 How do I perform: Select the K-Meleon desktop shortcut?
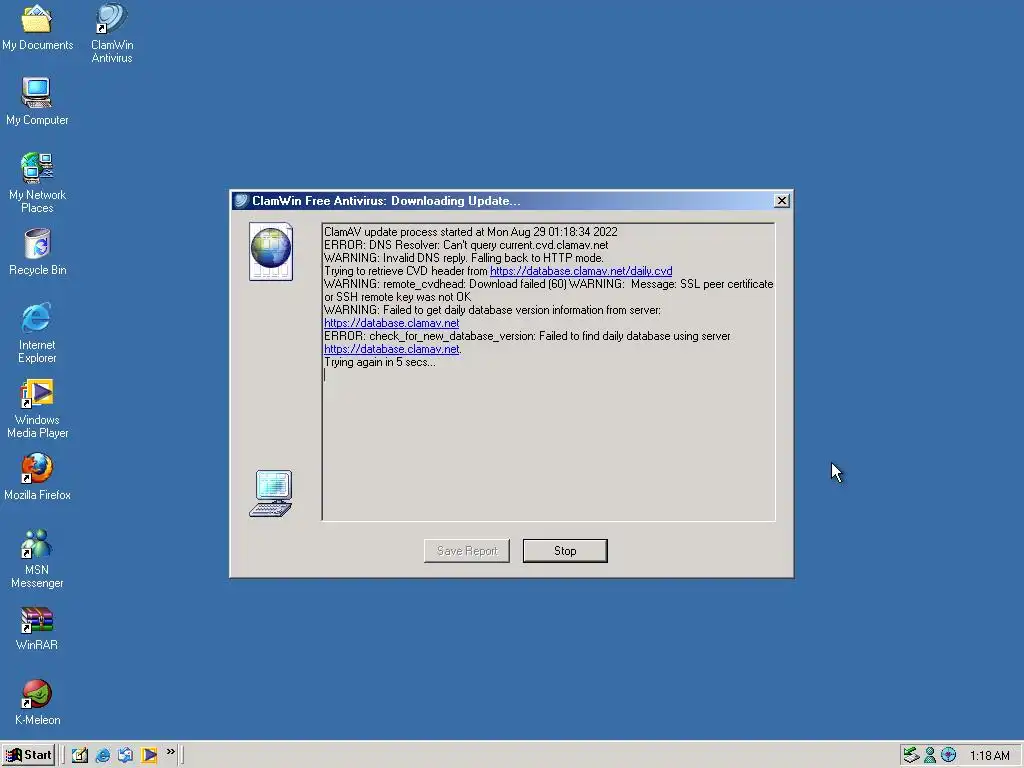pos(37,702)
